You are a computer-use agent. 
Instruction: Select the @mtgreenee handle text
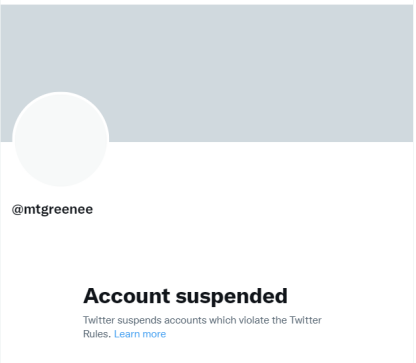[x=52, y=210]
